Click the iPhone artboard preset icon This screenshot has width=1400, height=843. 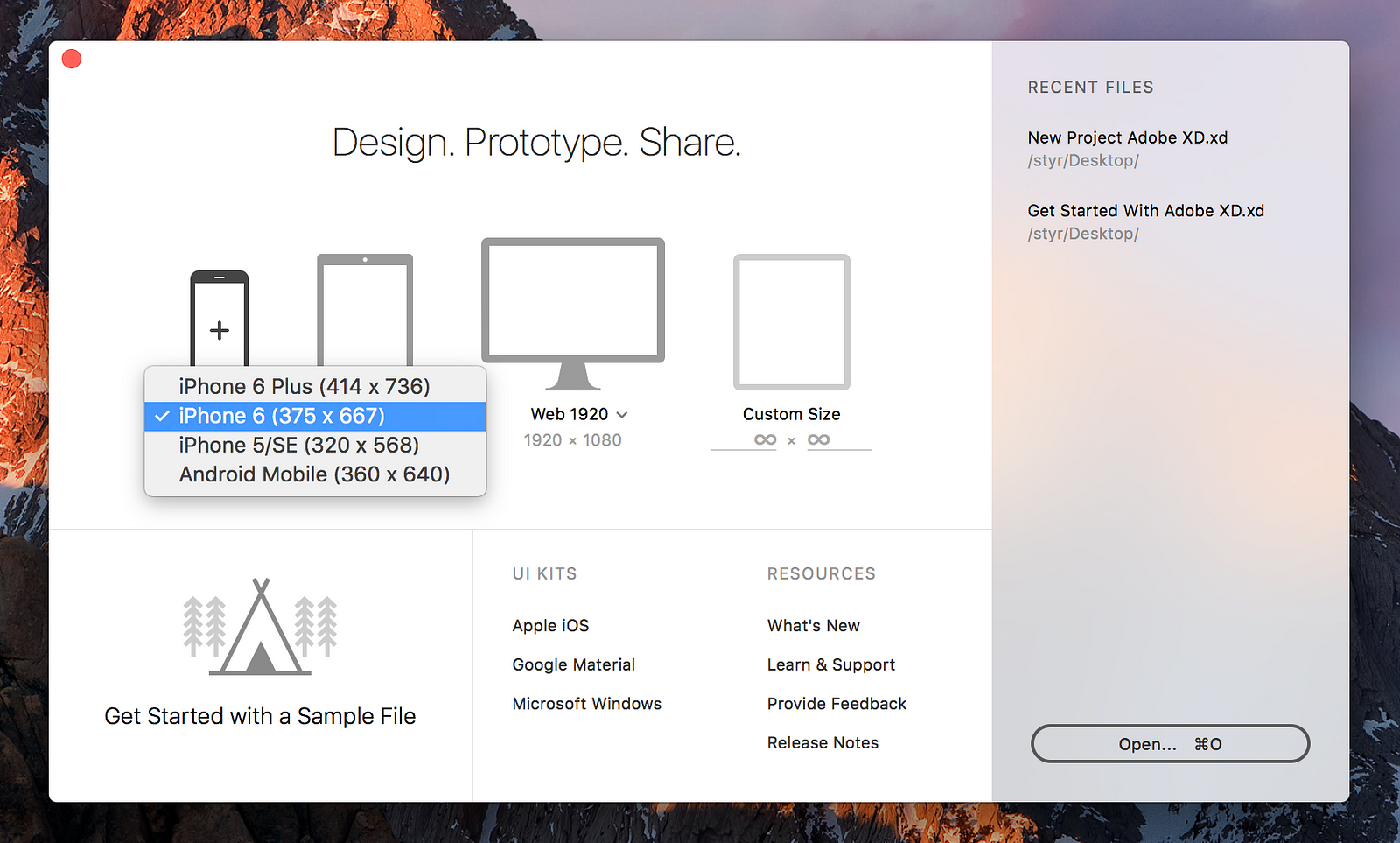pyautogui.click(x=220, y=319)
